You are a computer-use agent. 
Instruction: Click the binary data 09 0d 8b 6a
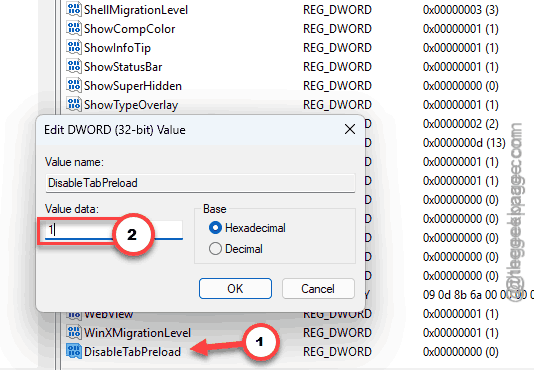tap(478, 295)
